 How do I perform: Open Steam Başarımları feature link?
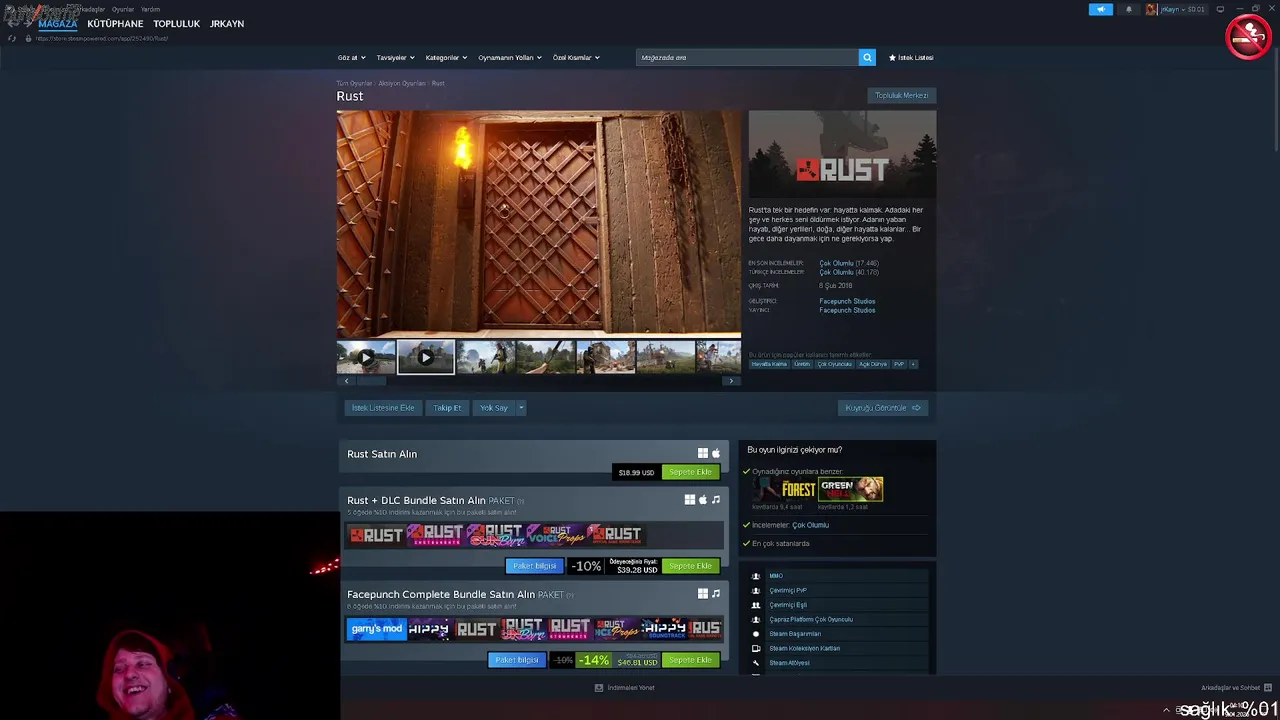(x=795, y=634)
